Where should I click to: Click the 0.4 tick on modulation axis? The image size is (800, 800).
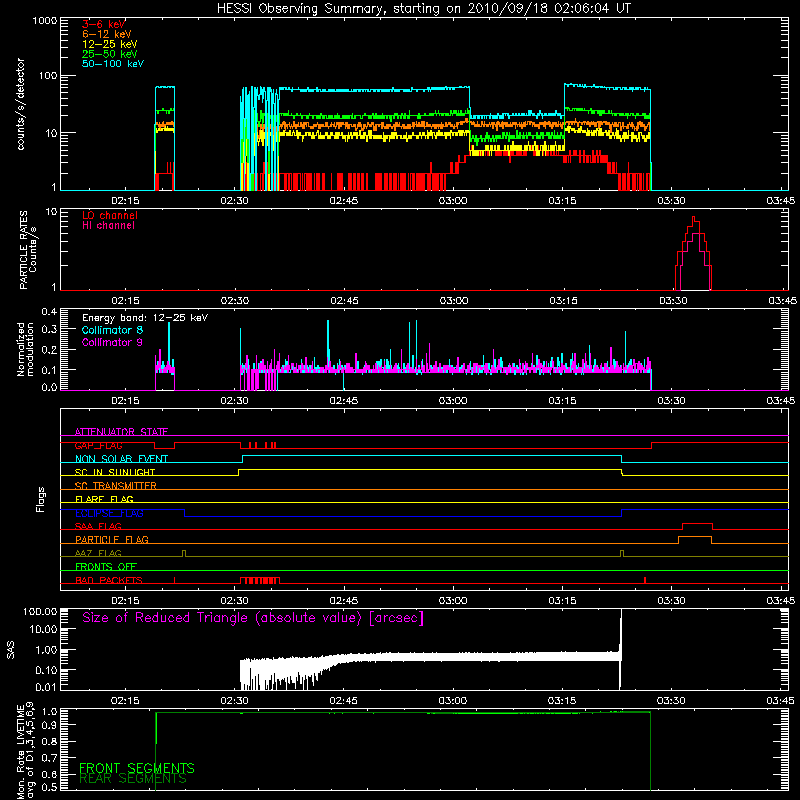49,311
